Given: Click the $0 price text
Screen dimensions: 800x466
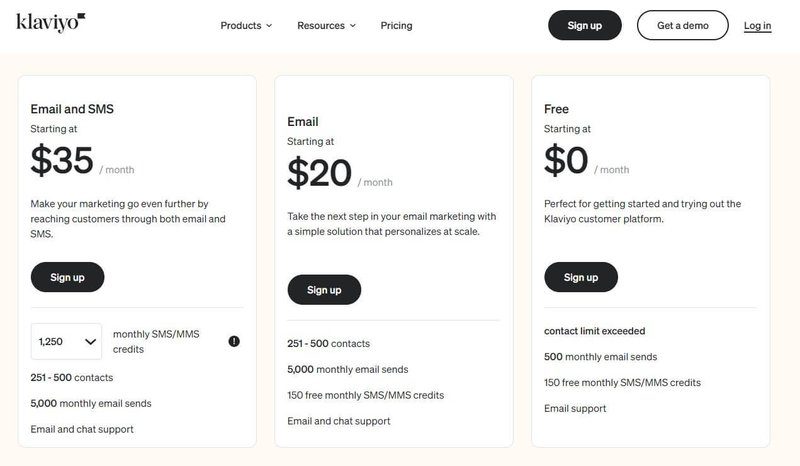Looking at the screenshot, I should [x=566, y=160].
